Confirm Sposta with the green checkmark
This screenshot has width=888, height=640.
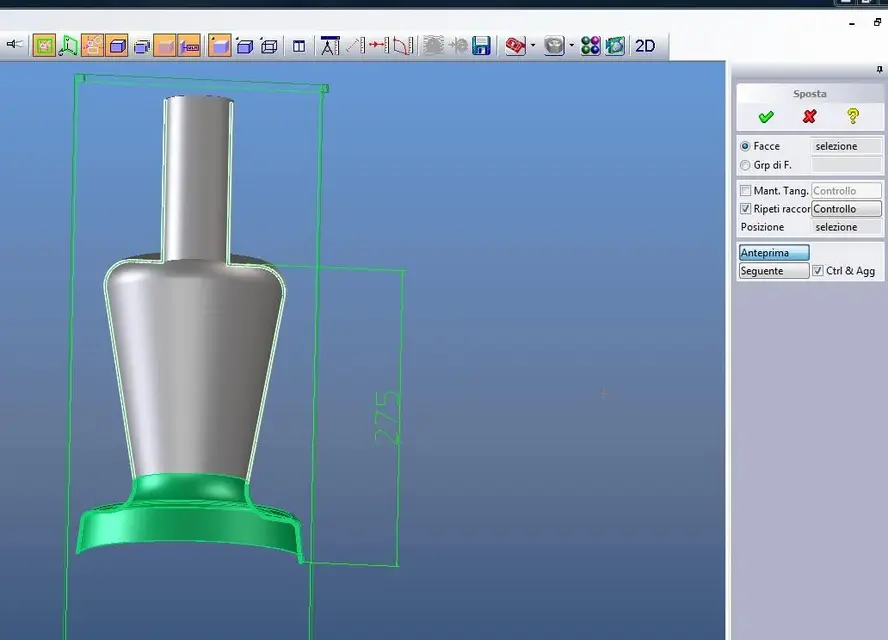(766, 117)
